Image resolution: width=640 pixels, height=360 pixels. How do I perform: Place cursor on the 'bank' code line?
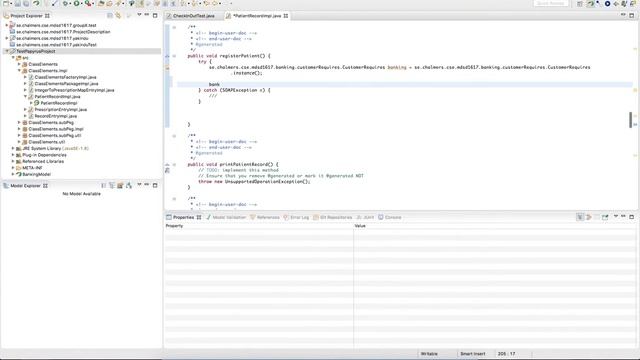point(214,84)
